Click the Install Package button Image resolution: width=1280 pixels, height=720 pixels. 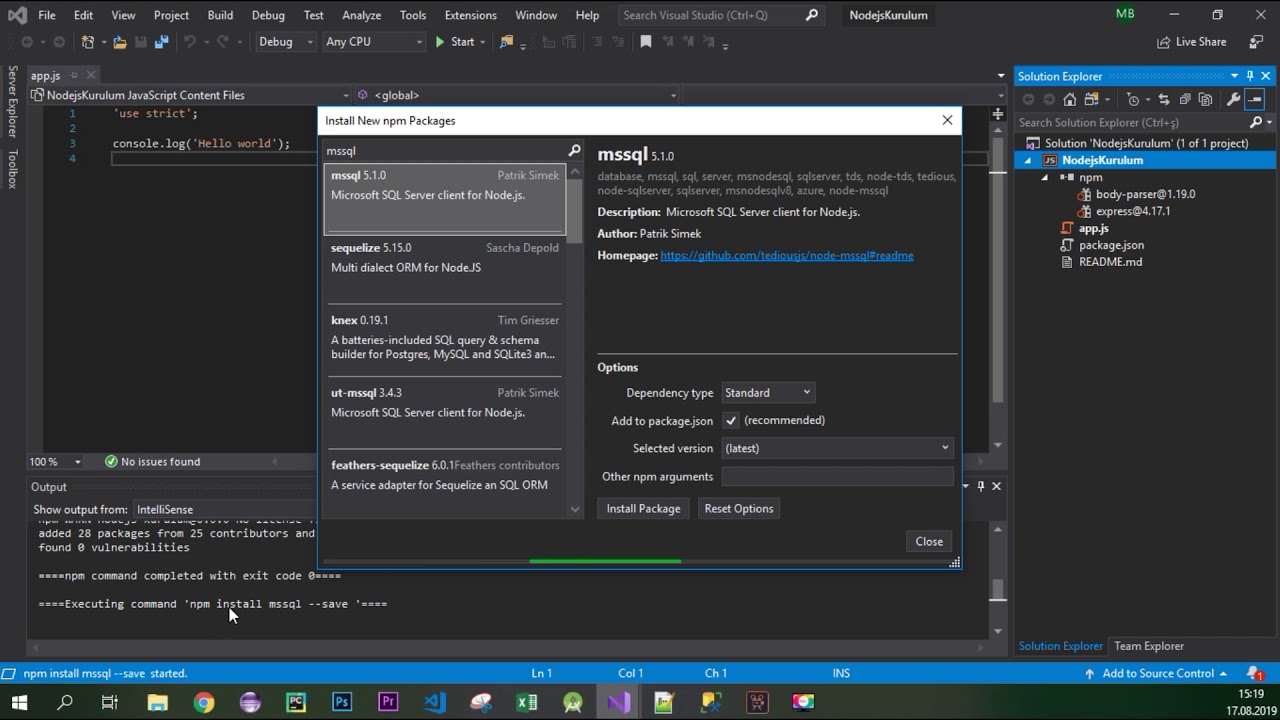click(x=643, y=509)
